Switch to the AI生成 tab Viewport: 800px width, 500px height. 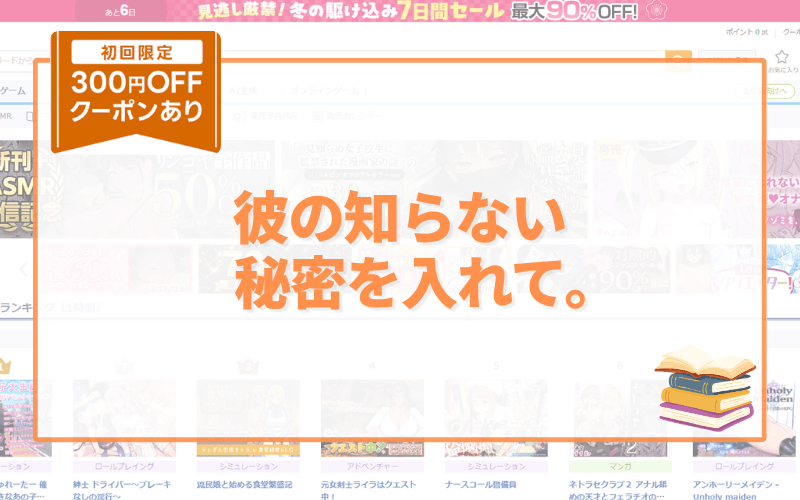243,91
